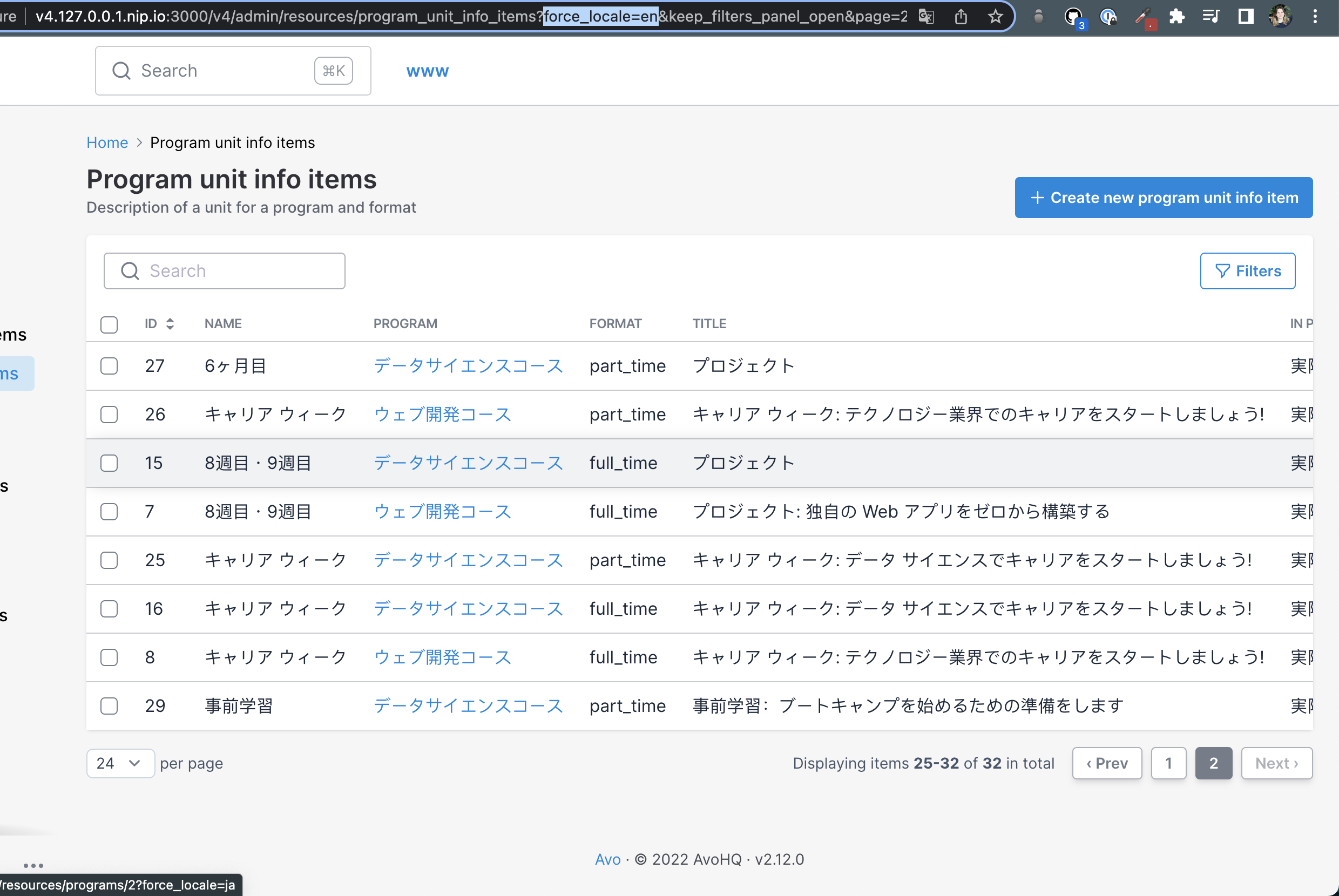Click the media control playlist icon
Image resolution: width=1339 pixels, height=896 pixels.
pos(1211,17)
